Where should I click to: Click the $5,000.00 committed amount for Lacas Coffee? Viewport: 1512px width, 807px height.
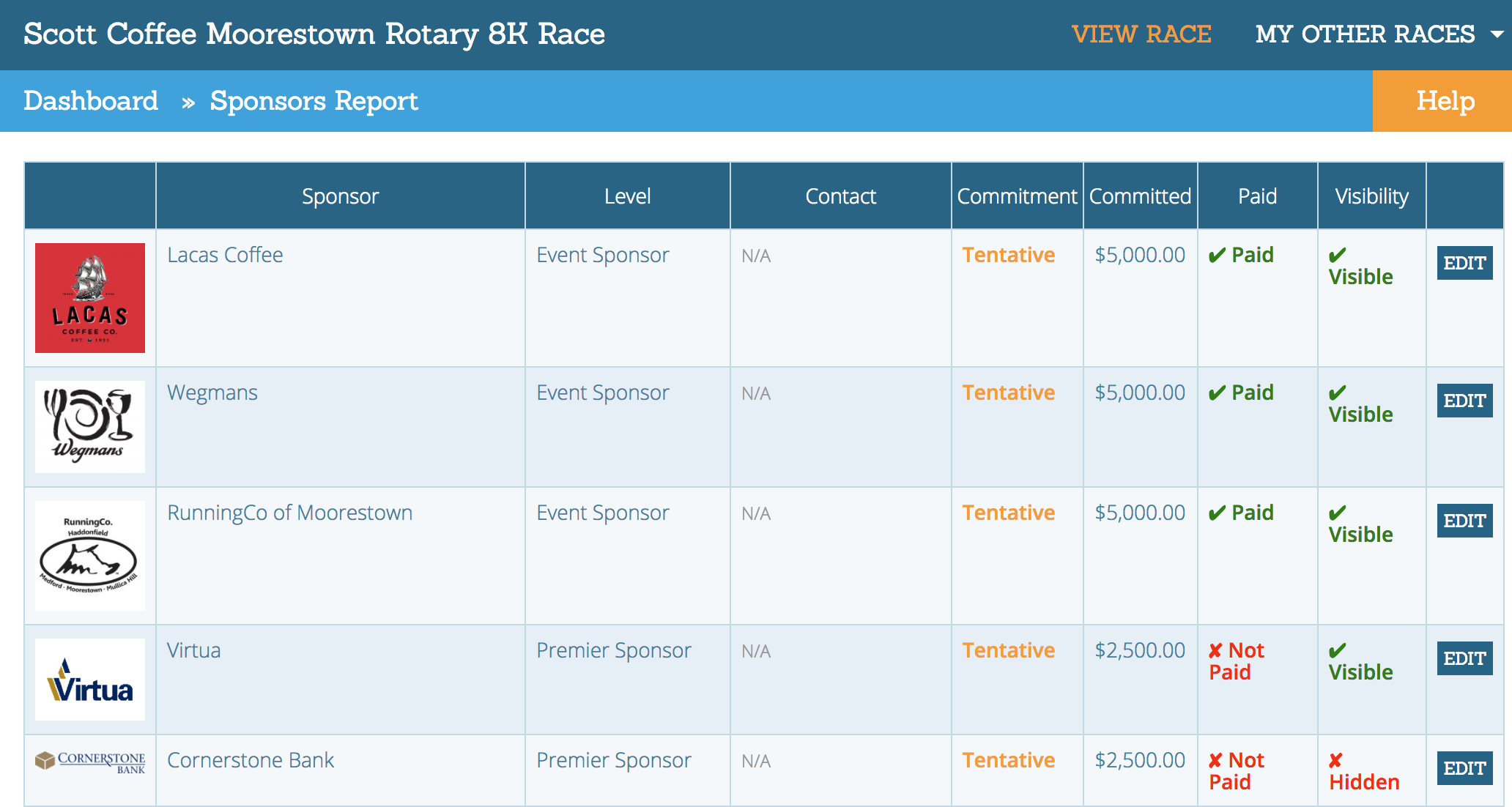(x=1140, y=255)
